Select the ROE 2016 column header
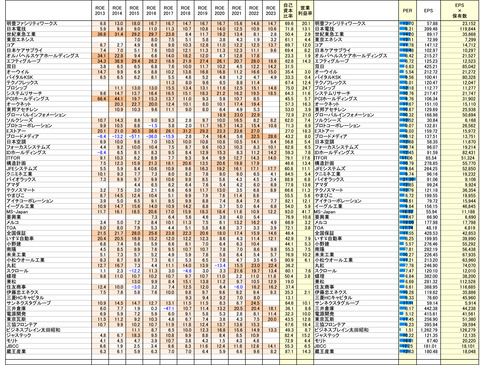This screenshot has height=365, width=480. click(x=151, y=10)
